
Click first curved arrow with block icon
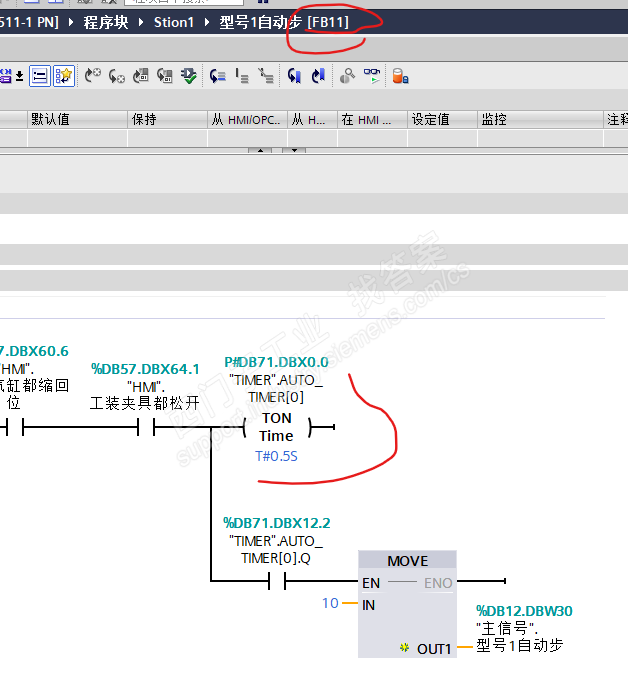pos(141,76)
